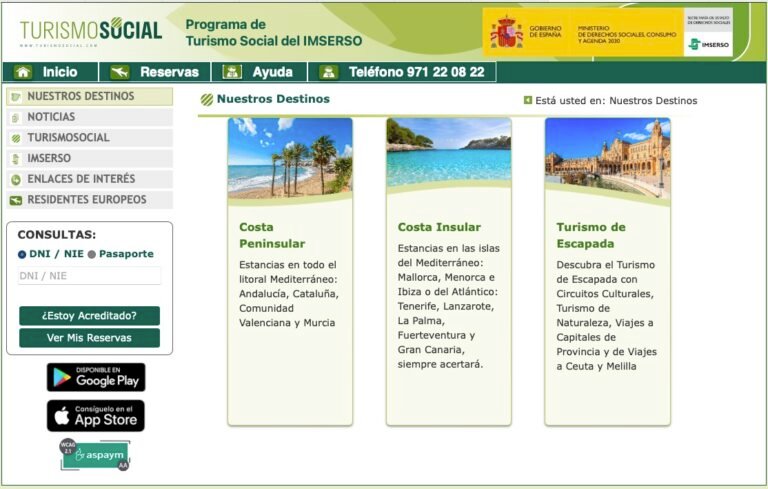The image size is (768, 489).
Task: Click the ¿Estoy Acreditado? button
Action: click(90, 316)
